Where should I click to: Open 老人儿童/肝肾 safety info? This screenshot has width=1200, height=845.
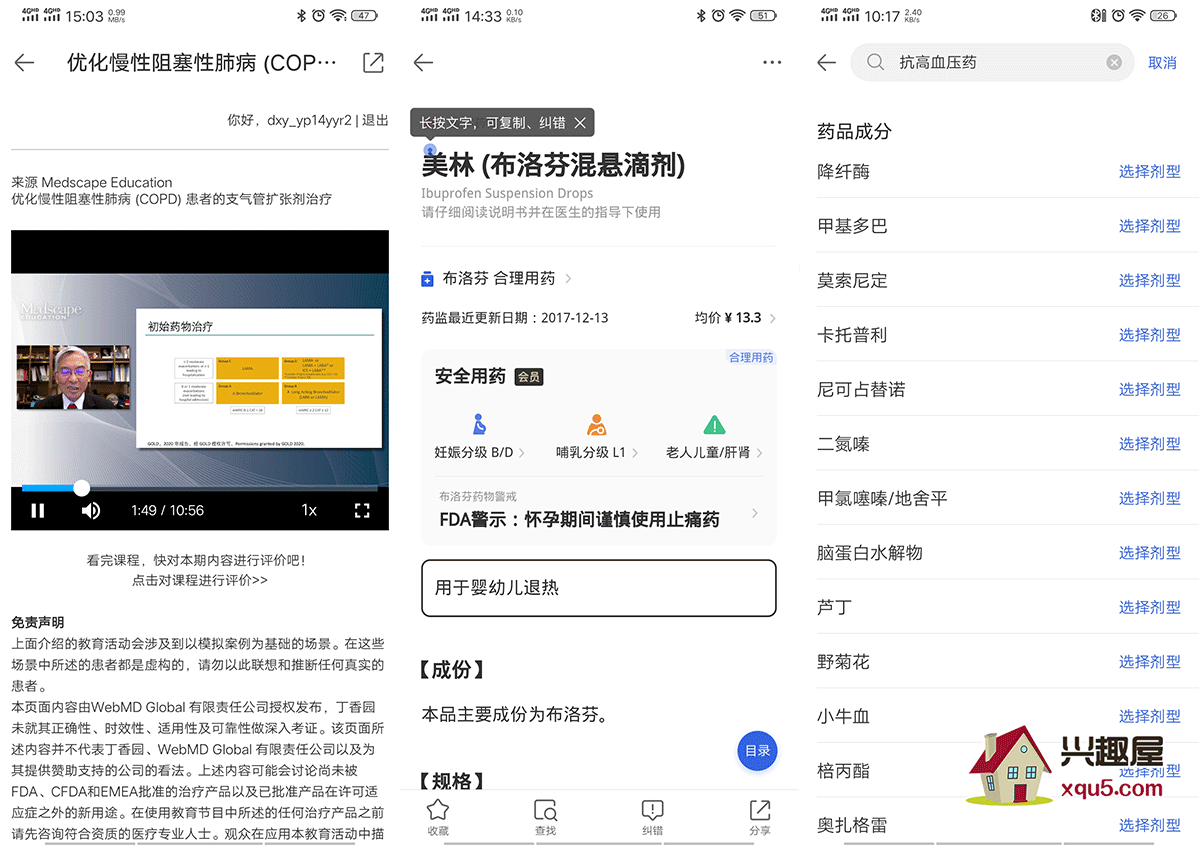(714, 452)
